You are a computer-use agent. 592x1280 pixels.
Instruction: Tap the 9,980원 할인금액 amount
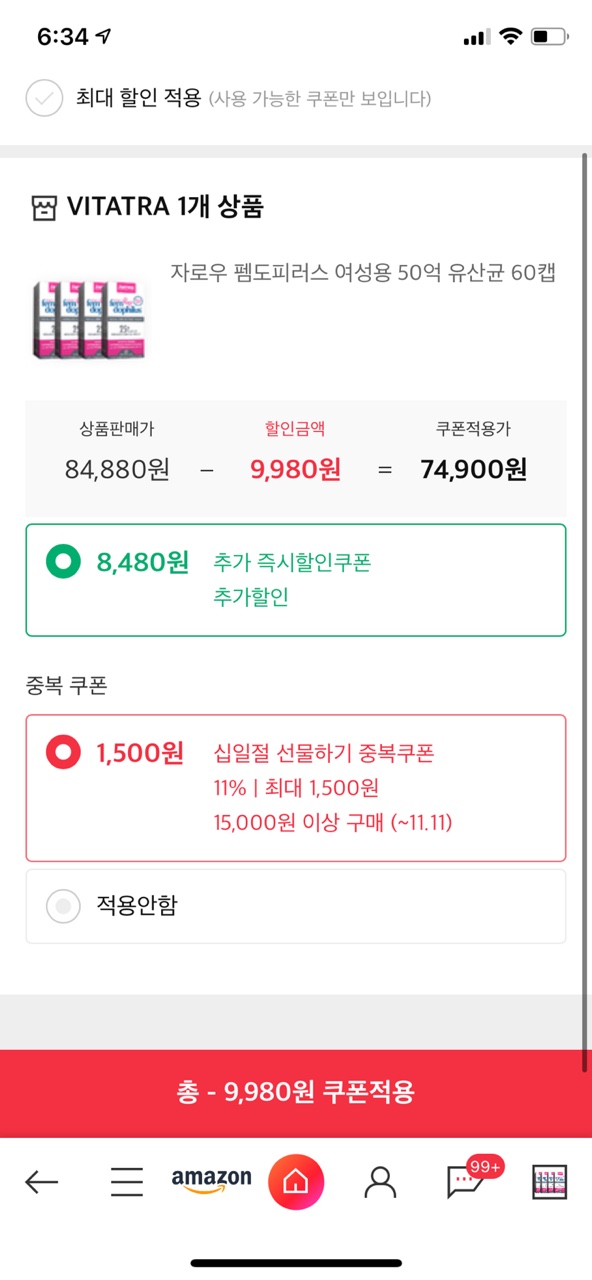[295, 470]
